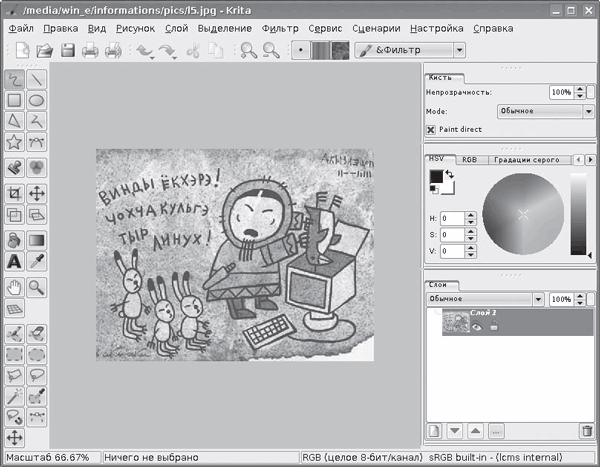Toggle the Paint direct checkbox
Image resolution: width=600 pixels, height=467 pixels.
(x=432, y=129)
